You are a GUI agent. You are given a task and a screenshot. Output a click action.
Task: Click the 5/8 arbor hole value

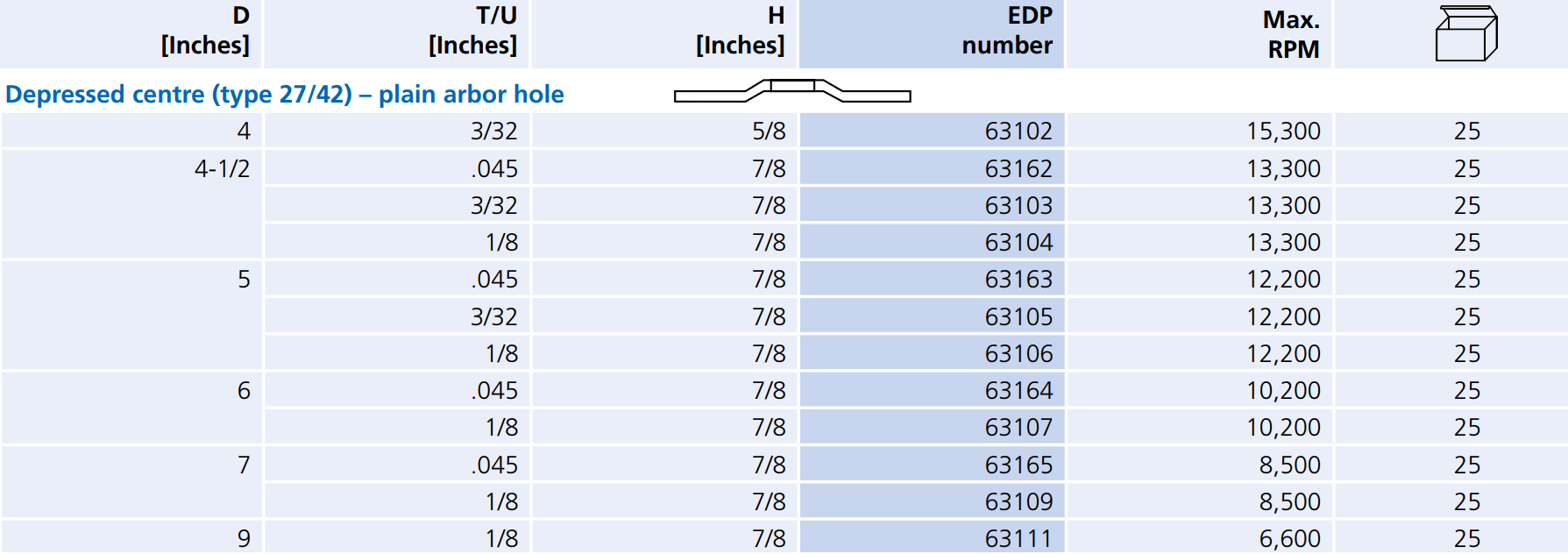(x=769, y=131)
